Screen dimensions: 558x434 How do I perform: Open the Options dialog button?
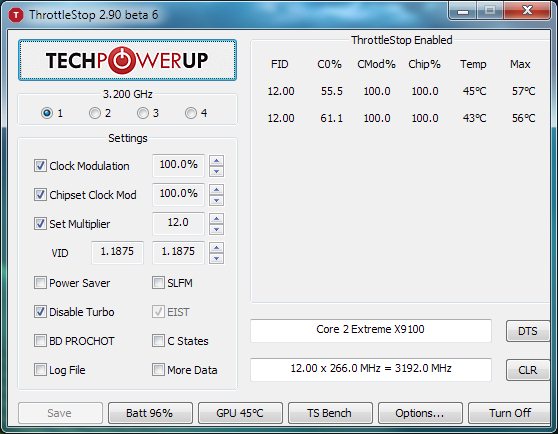[x=420, y=413]
